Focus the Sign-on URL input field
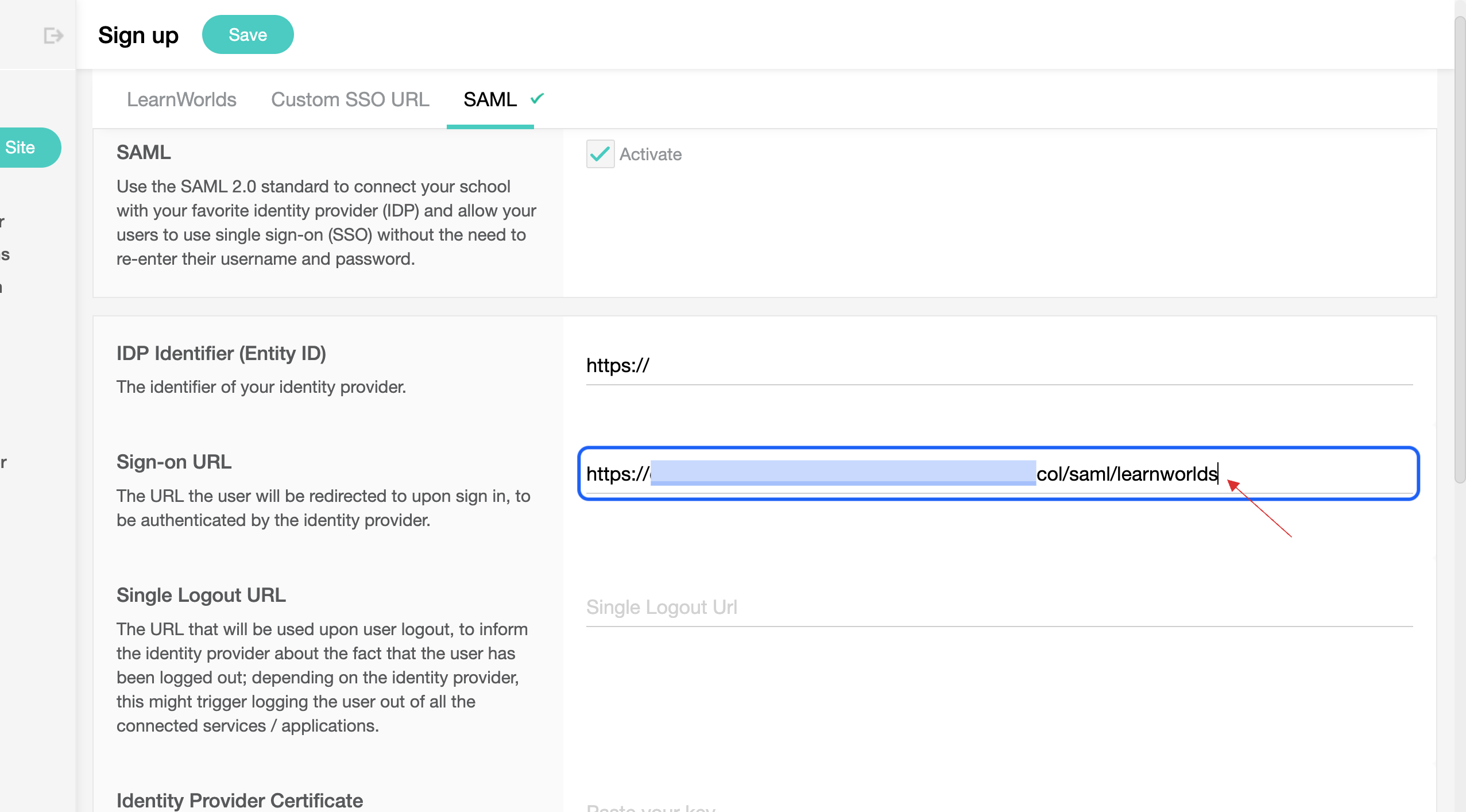This screenshot has width=1466, height=812. click(999, 473)
